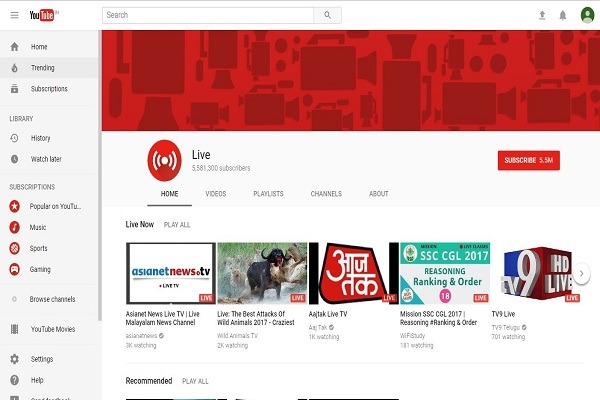Click the Home house icon
The image size is (600, 400).
tap(15, 47)
